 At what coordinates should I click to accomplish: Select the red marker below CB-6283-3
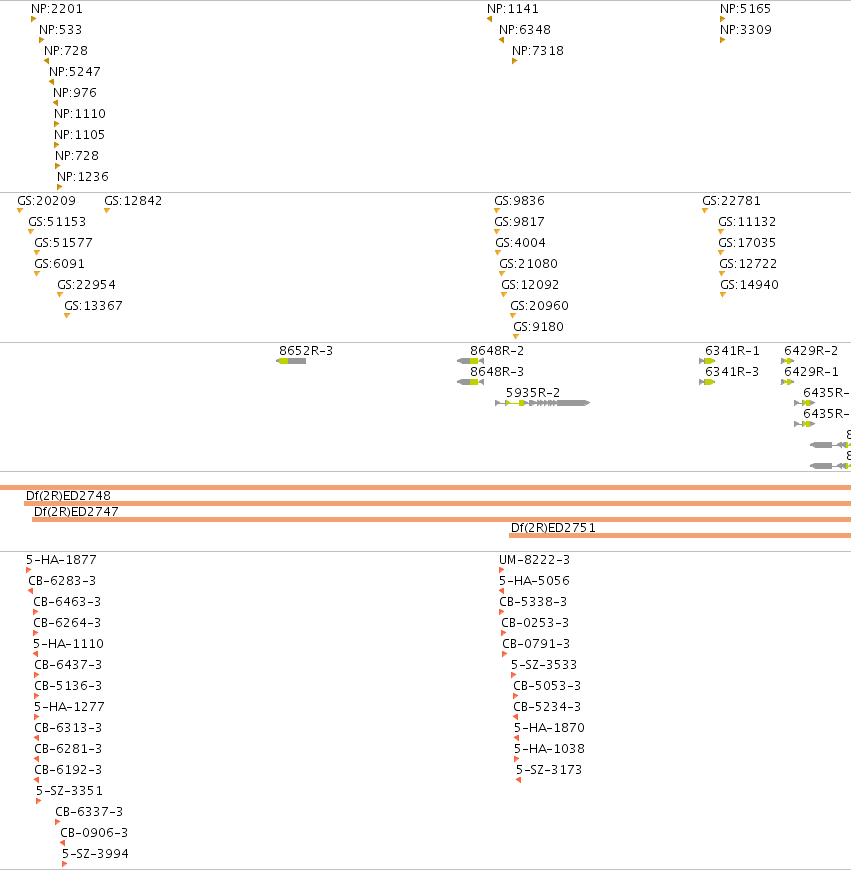(31, 591)
